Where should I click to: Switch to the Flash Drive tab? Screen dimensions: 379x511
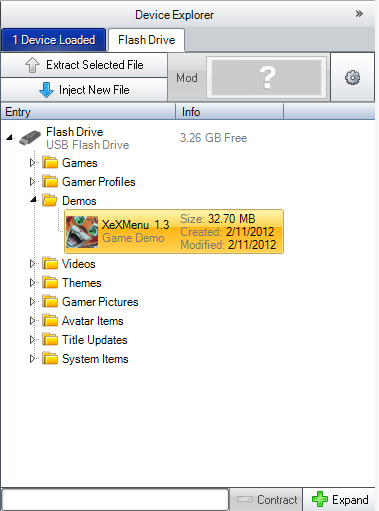147,40
